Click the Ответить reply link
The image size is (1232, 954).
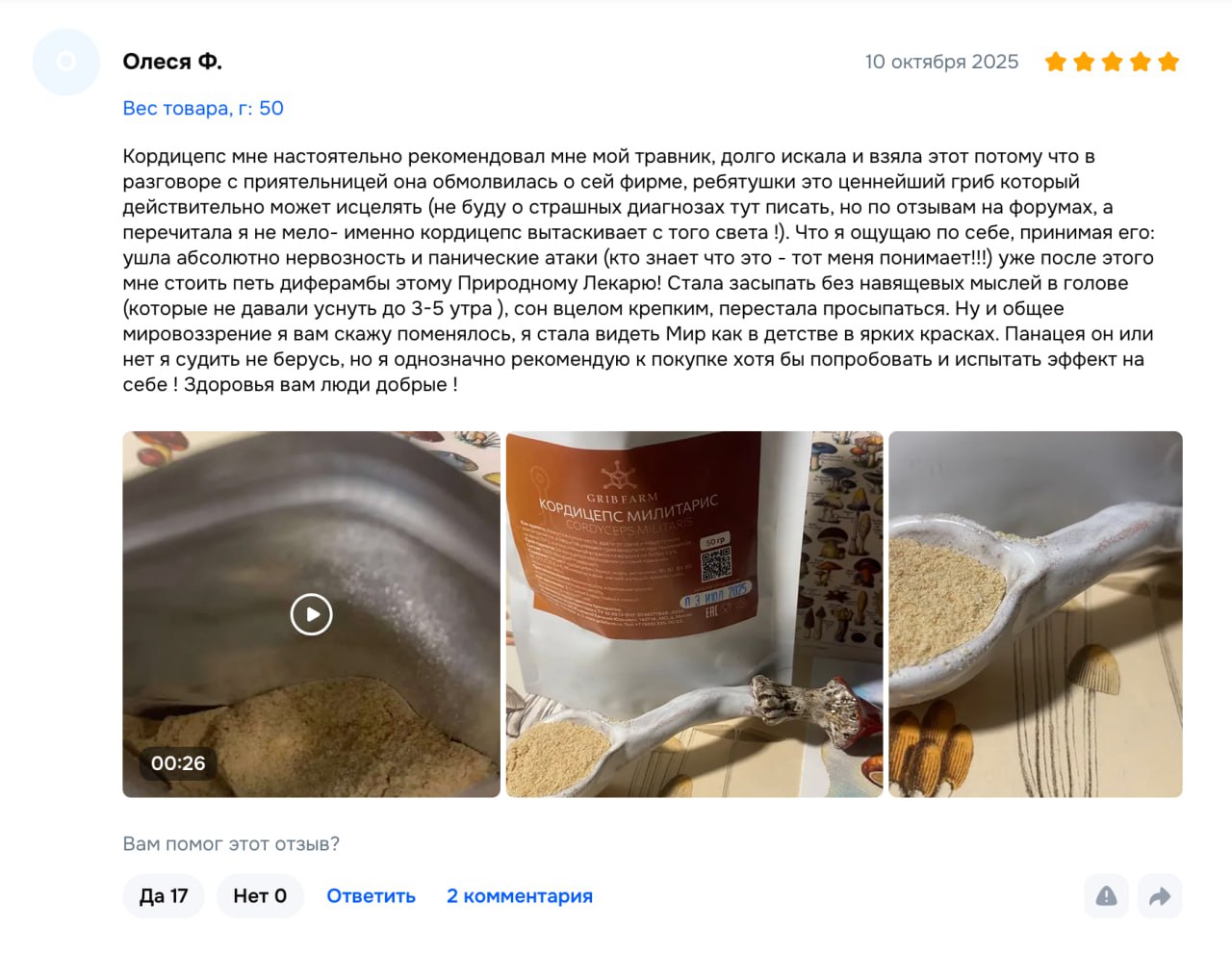click(x=371, y=896)
